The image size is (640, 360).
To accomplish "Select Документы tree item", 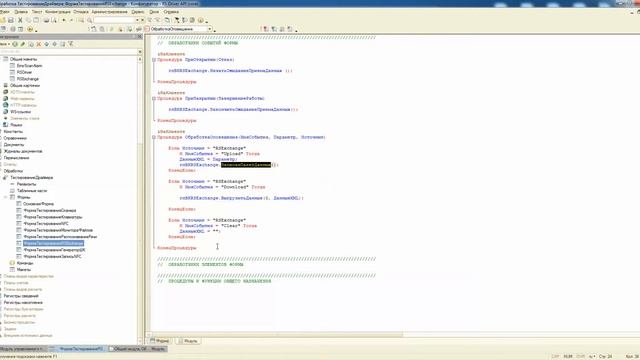I will tap(14, 144).
